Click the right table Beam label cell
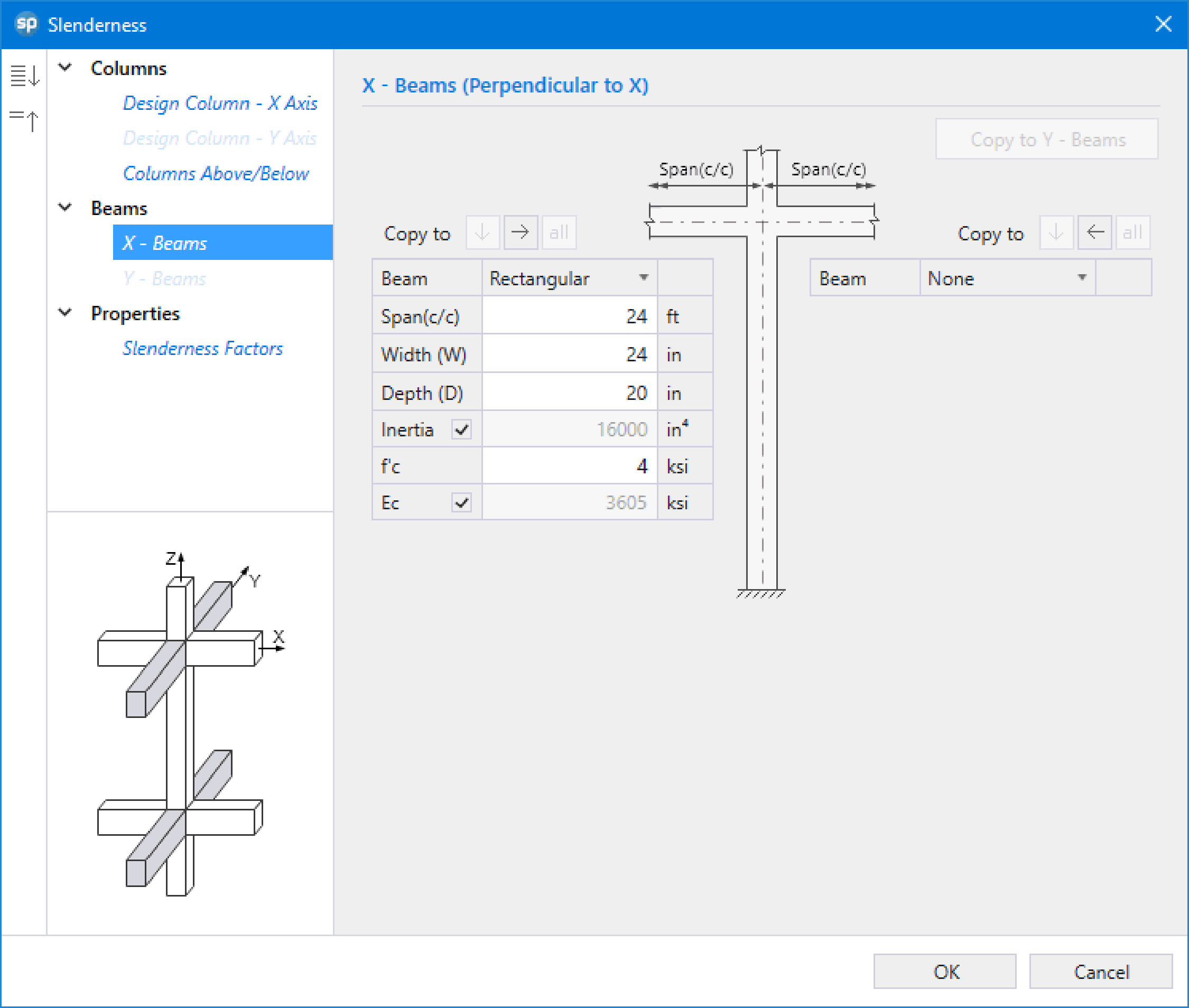Screen dimensions: 1189x1008 pos(865,278)
